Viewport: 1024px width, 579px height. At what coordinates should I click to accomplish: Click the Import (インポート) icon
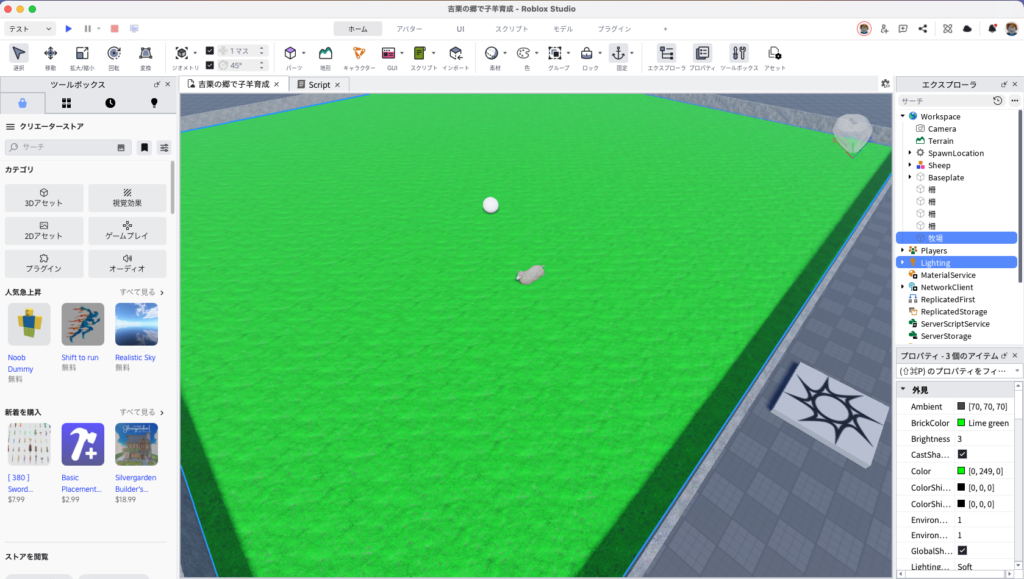click(x=455, y=53)
